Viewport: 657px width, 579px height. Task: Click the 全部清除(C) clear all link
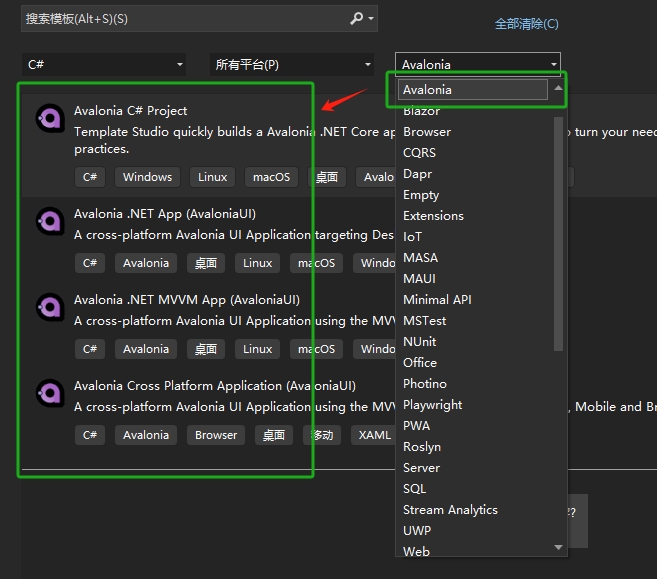point(526,24)
